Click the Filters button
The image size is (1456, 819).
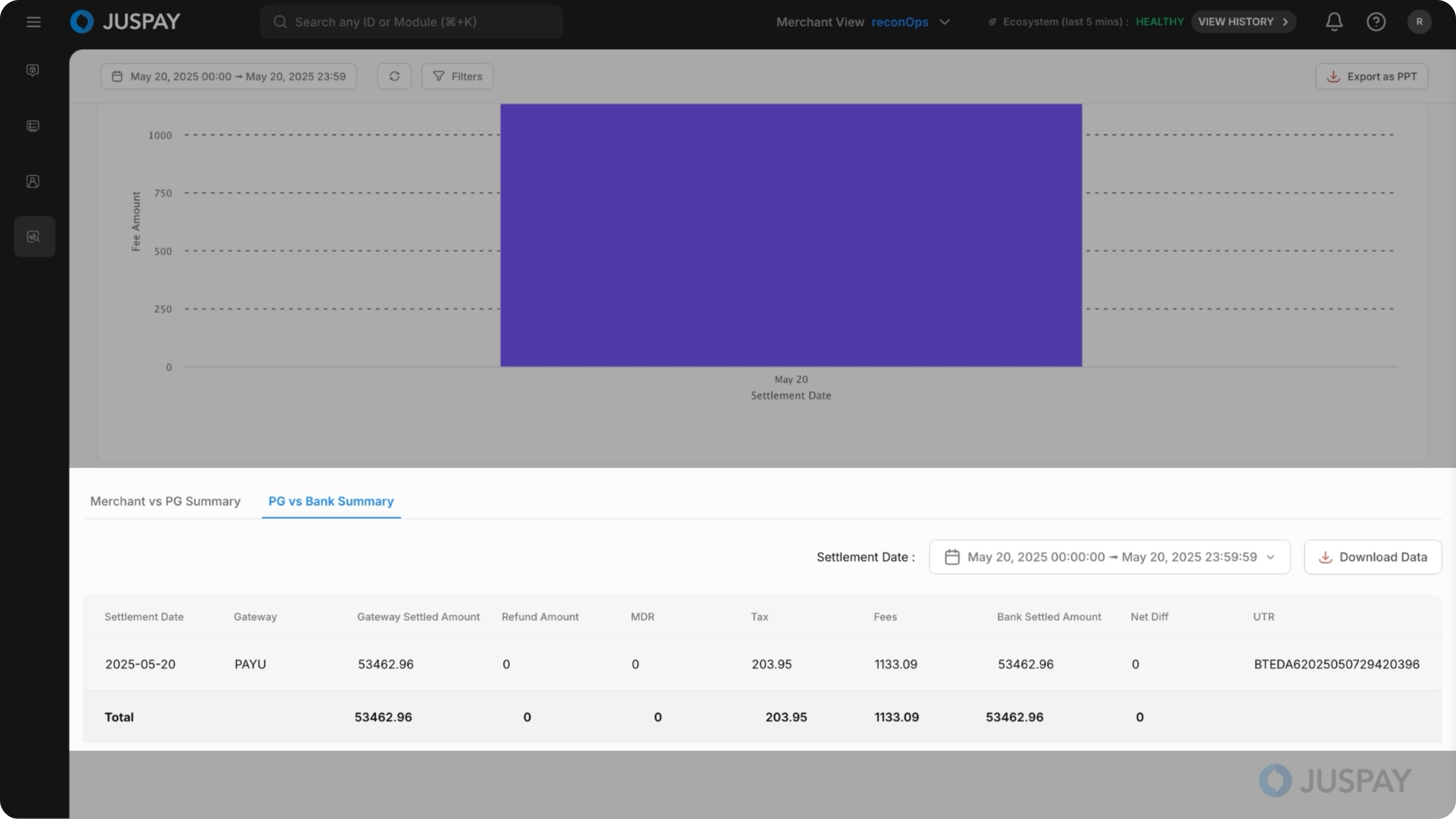coord(457,76)
